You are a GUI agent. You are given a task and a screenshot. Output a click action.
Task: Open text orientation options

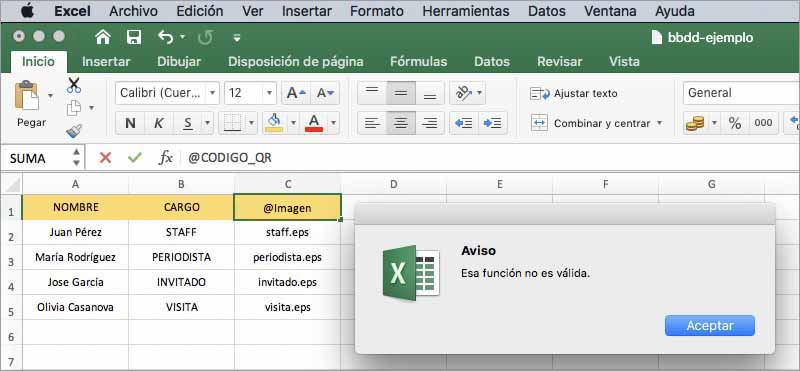[467, 93]
